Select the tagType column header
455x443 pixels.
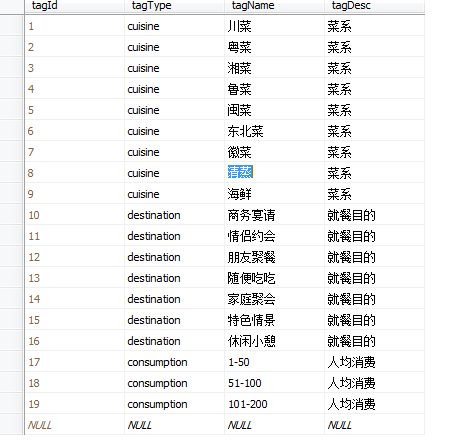point(174,6)
